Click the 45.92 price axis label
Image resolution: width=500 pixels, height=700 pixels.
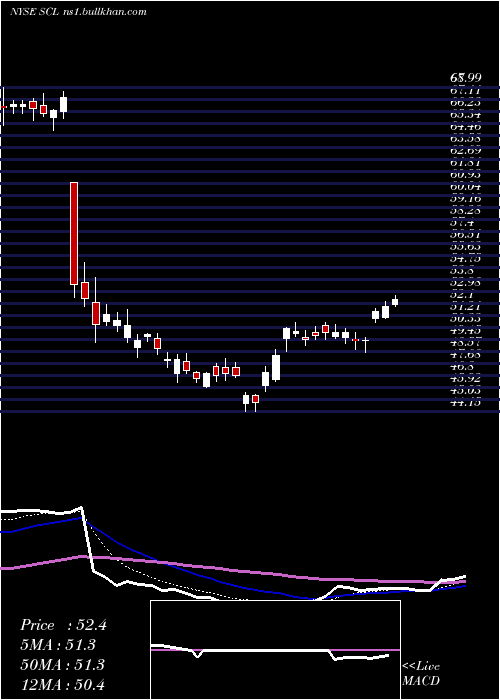[464, 379]
